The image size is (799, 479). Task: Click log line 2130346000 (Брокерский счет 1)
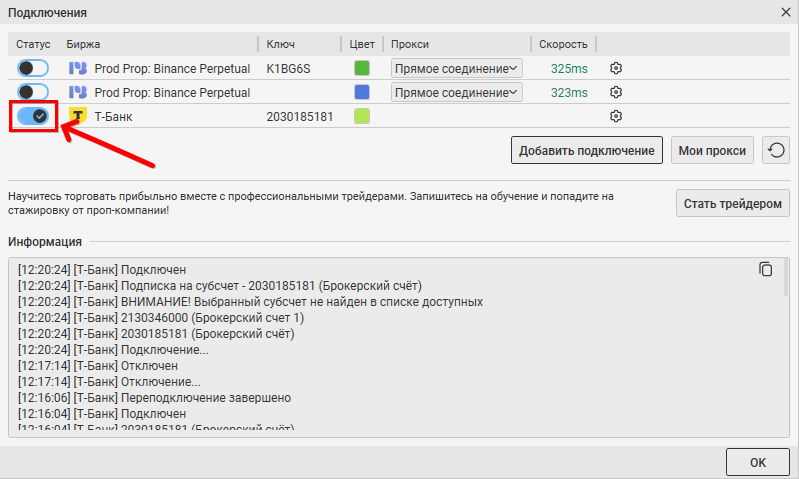pyautogui.click(x=161, y=317)
